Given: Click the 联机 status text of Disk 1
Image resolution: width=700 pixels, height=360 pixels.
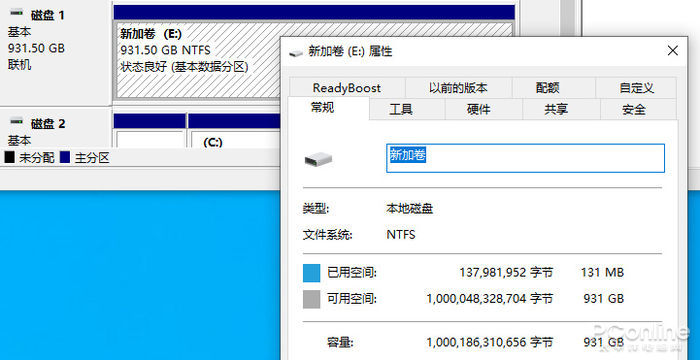Looking at the screenshot, I should 19,65.
